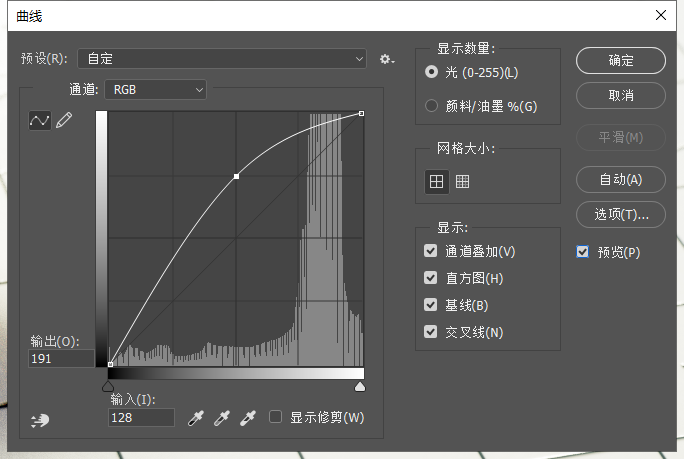Select the curve point editing tool

[40, 120]
